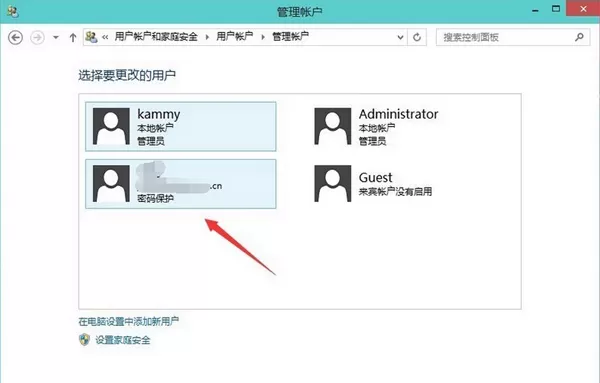Click the search magnifier icon
The image size is (600, 383).
click(x=579, y=37)
